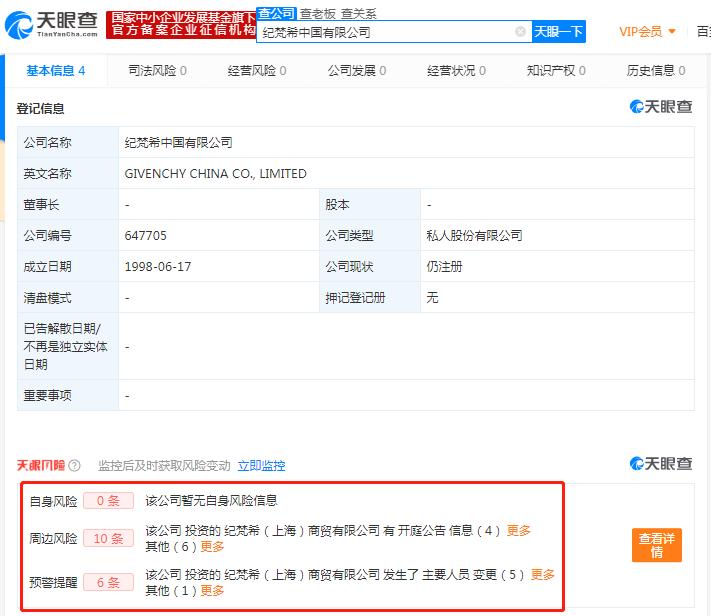
Task: Click the help question mark beside 天眼风险
Action: click(74, 465)
